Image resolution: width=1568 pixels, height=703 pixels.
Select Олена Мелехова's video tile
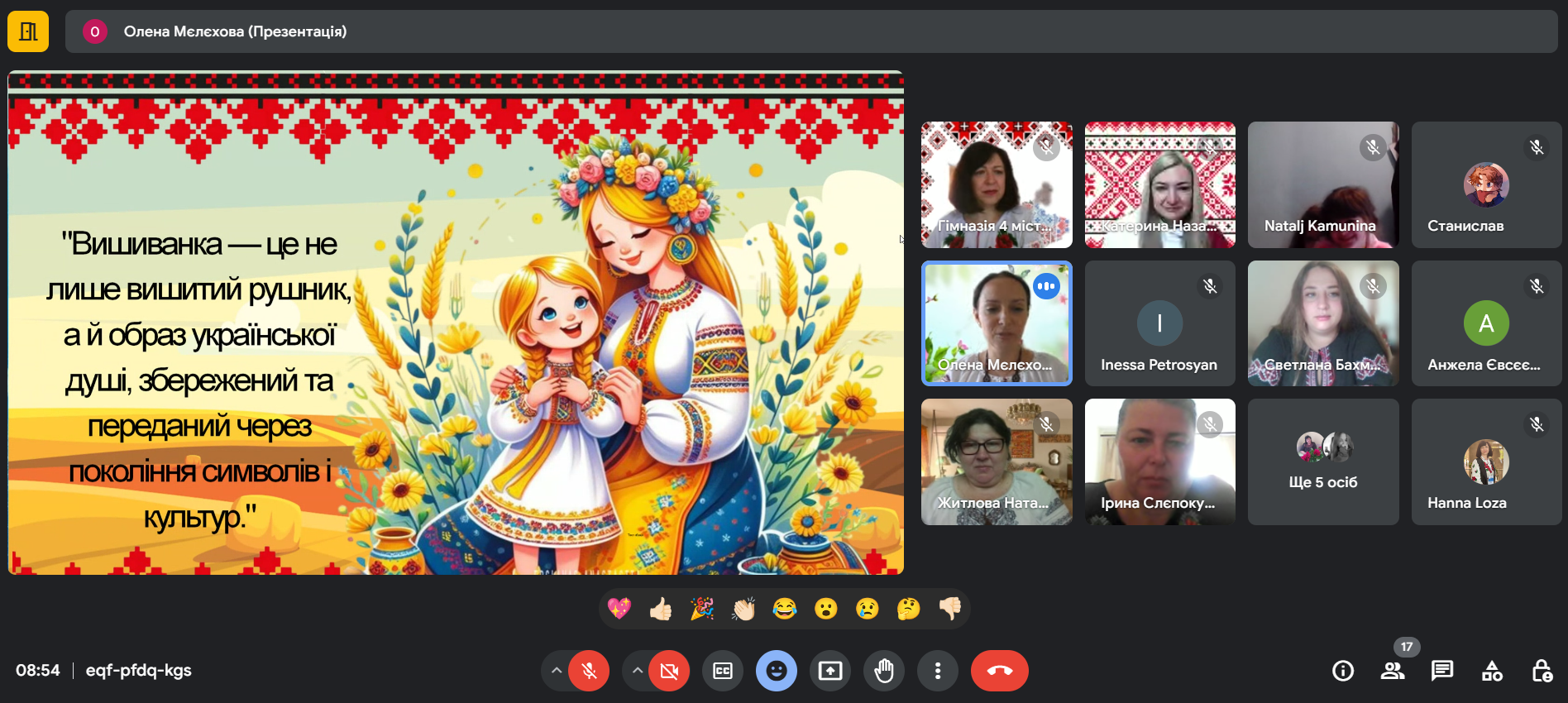pos(997,323)
